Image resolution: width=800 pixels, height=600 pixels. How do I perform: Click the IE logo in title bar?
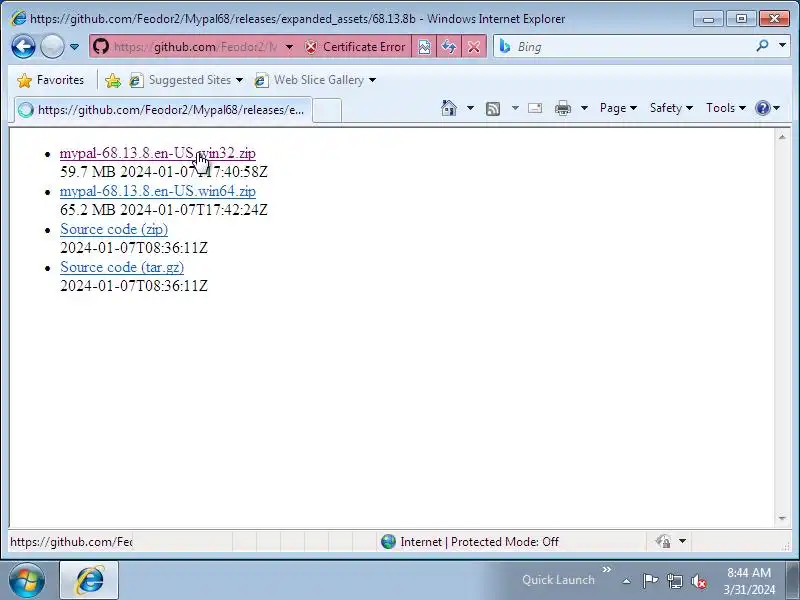[x=18, y=18]
